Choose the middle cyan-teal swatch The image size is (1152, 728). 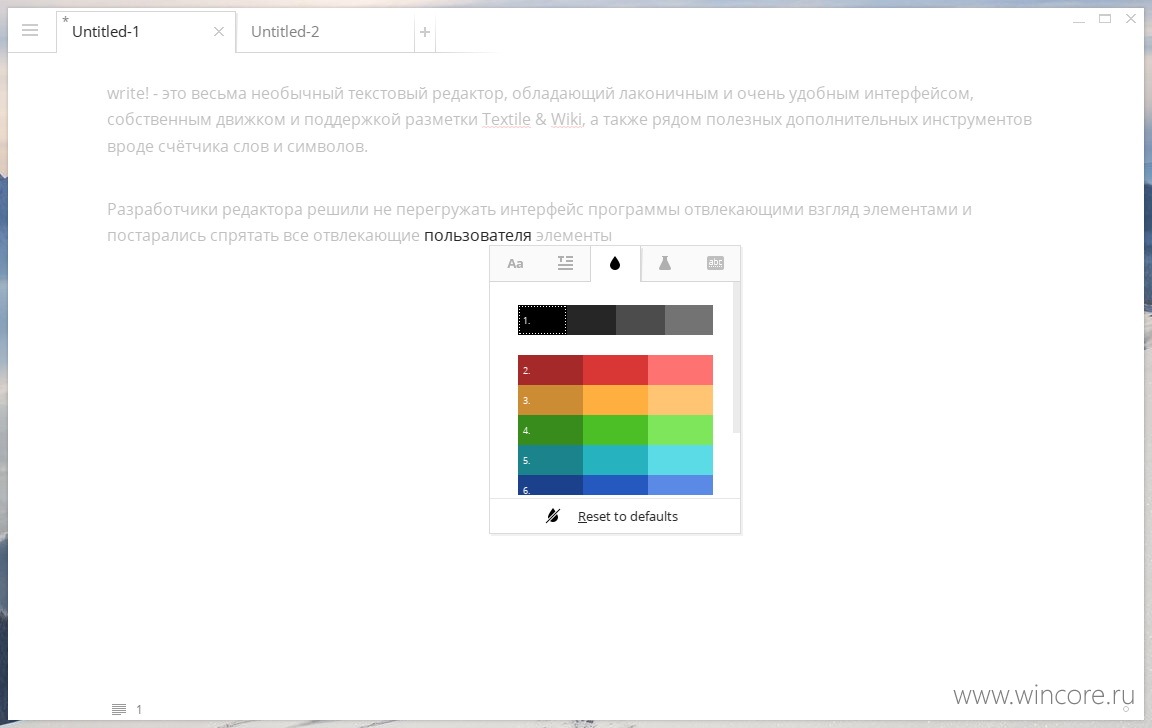[615, 460]
